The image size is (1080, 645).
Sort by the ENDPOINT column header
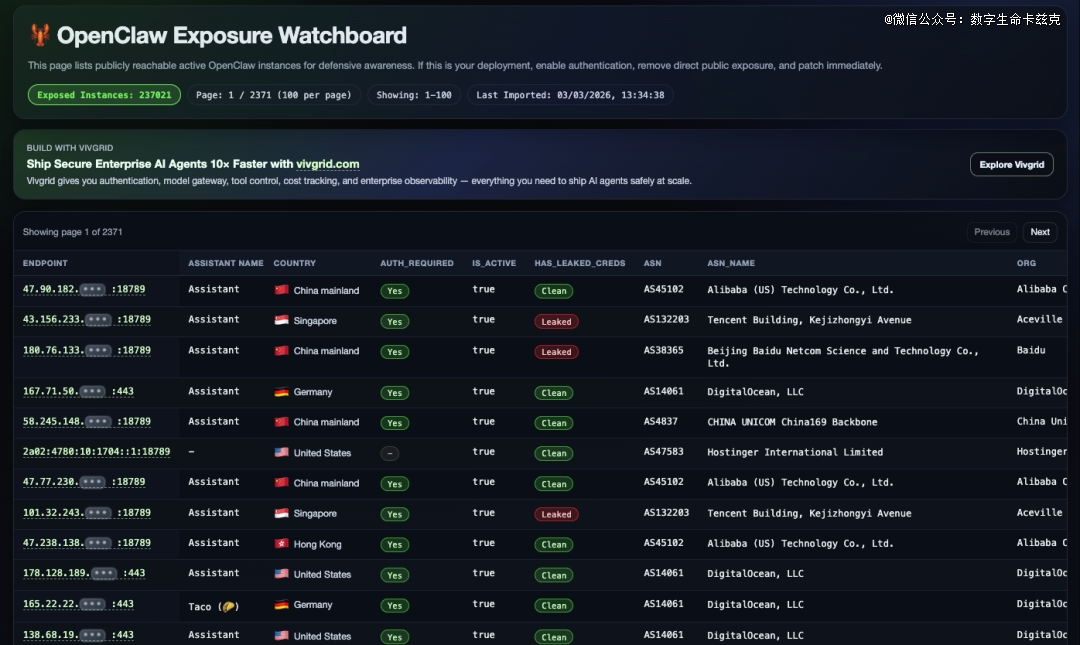click(46, 263)
